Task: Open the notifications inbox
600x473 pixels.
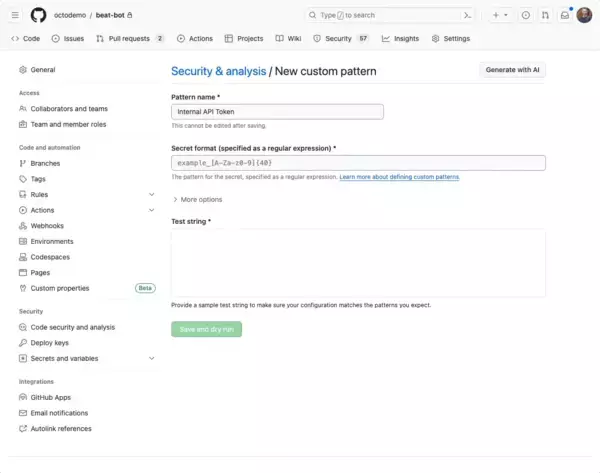Action: 565,15
